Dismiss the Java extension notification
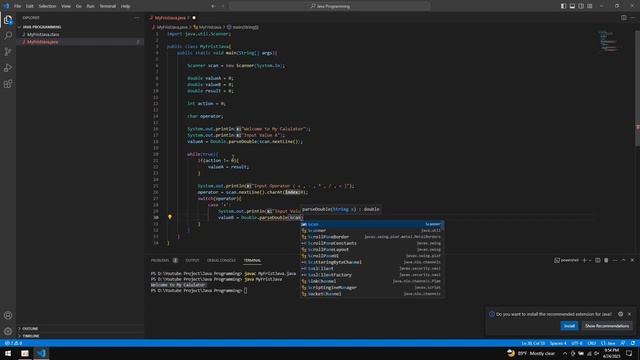Image resolution: width=640 pixels, height=360 pixels. 629,314
